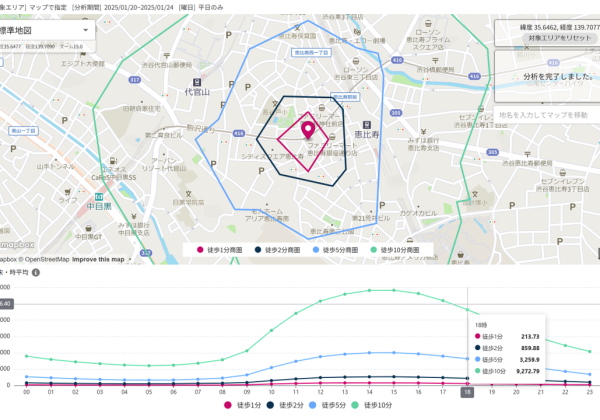Click エジプト大使館 label on map
600x420 pixels.
click(x=82, y=63)
